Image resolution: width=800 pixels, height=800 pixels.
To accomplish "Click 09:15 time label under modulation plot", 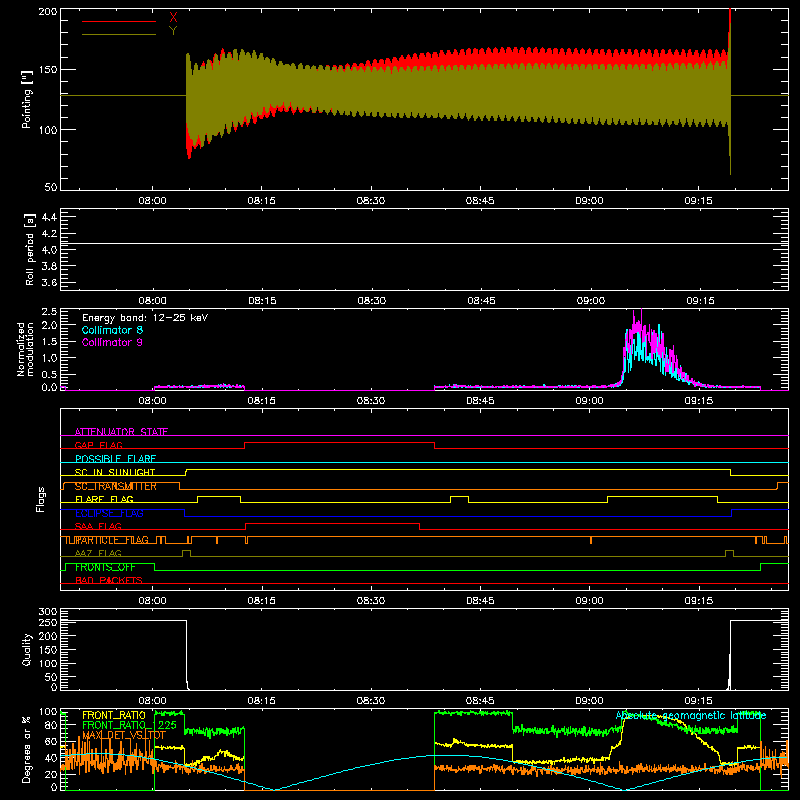I will click(698, 401).
